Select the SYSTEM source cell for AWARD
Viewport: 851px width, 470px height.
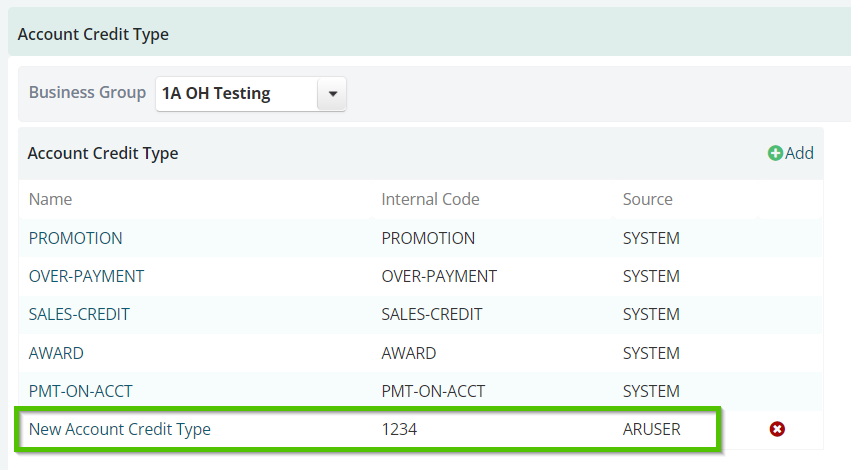pyautogui.click(x=651, y=353)
